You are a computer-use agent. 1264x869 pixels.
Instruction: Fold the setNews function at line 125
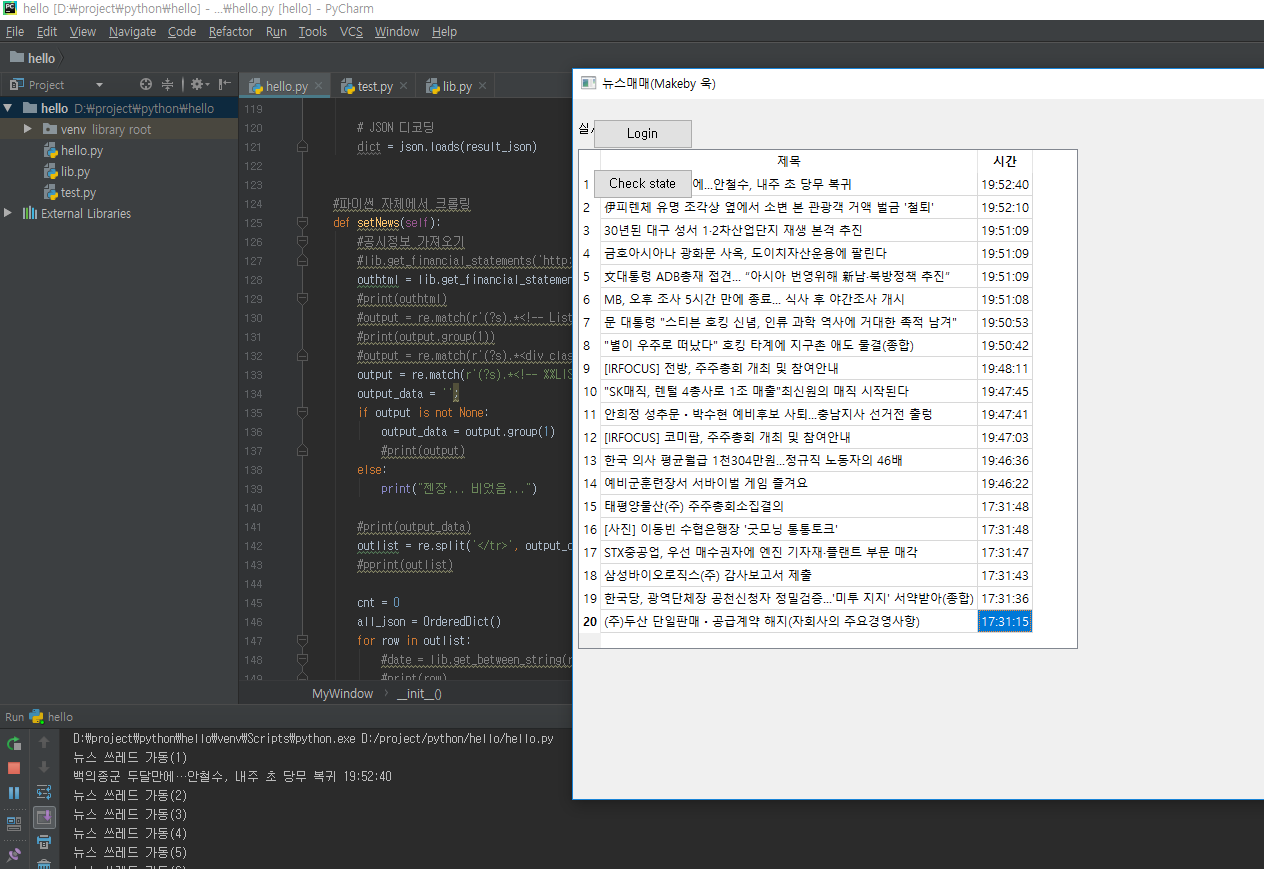coord(302,223)
